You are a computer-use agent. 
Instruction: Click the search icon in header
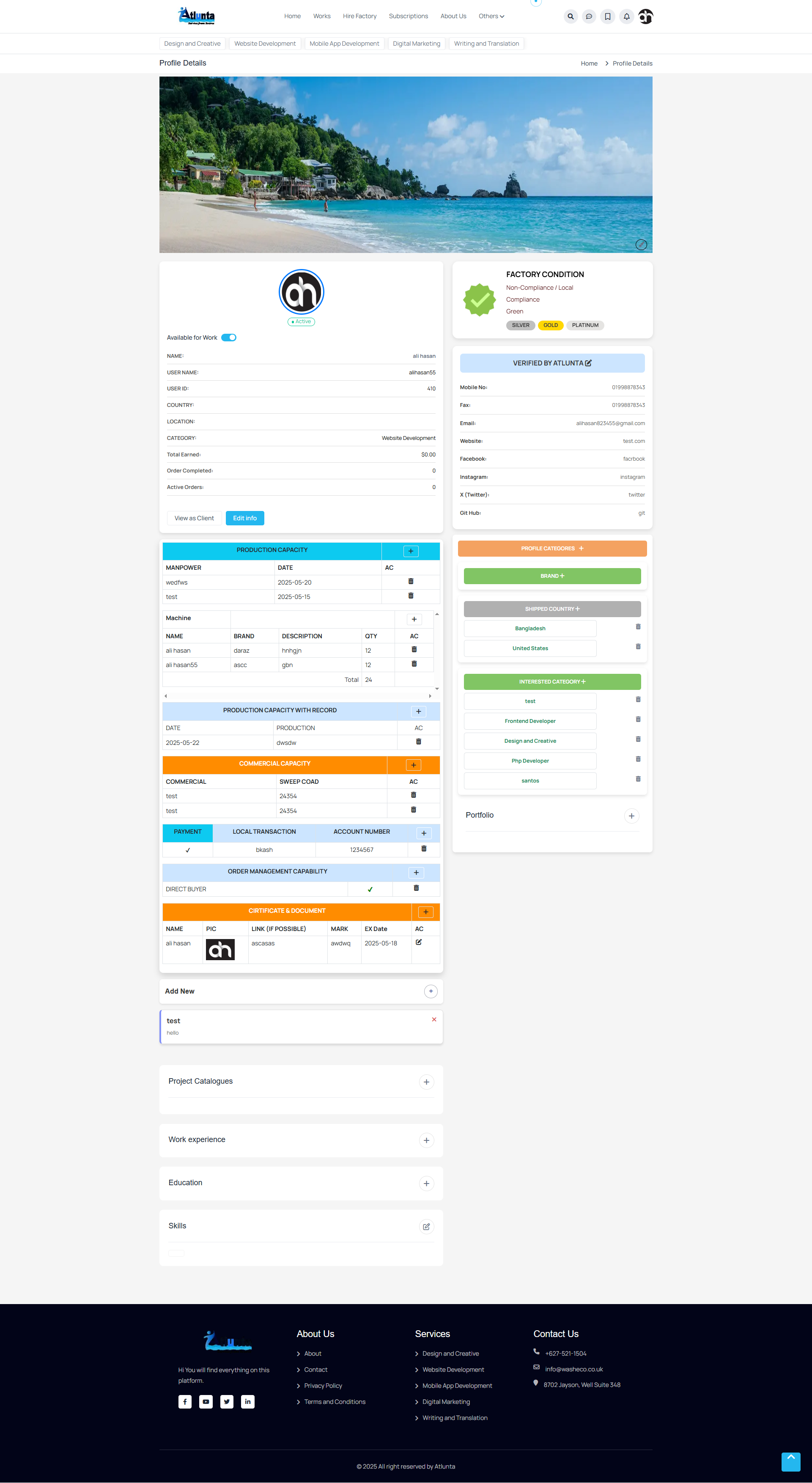pos(570,16)
